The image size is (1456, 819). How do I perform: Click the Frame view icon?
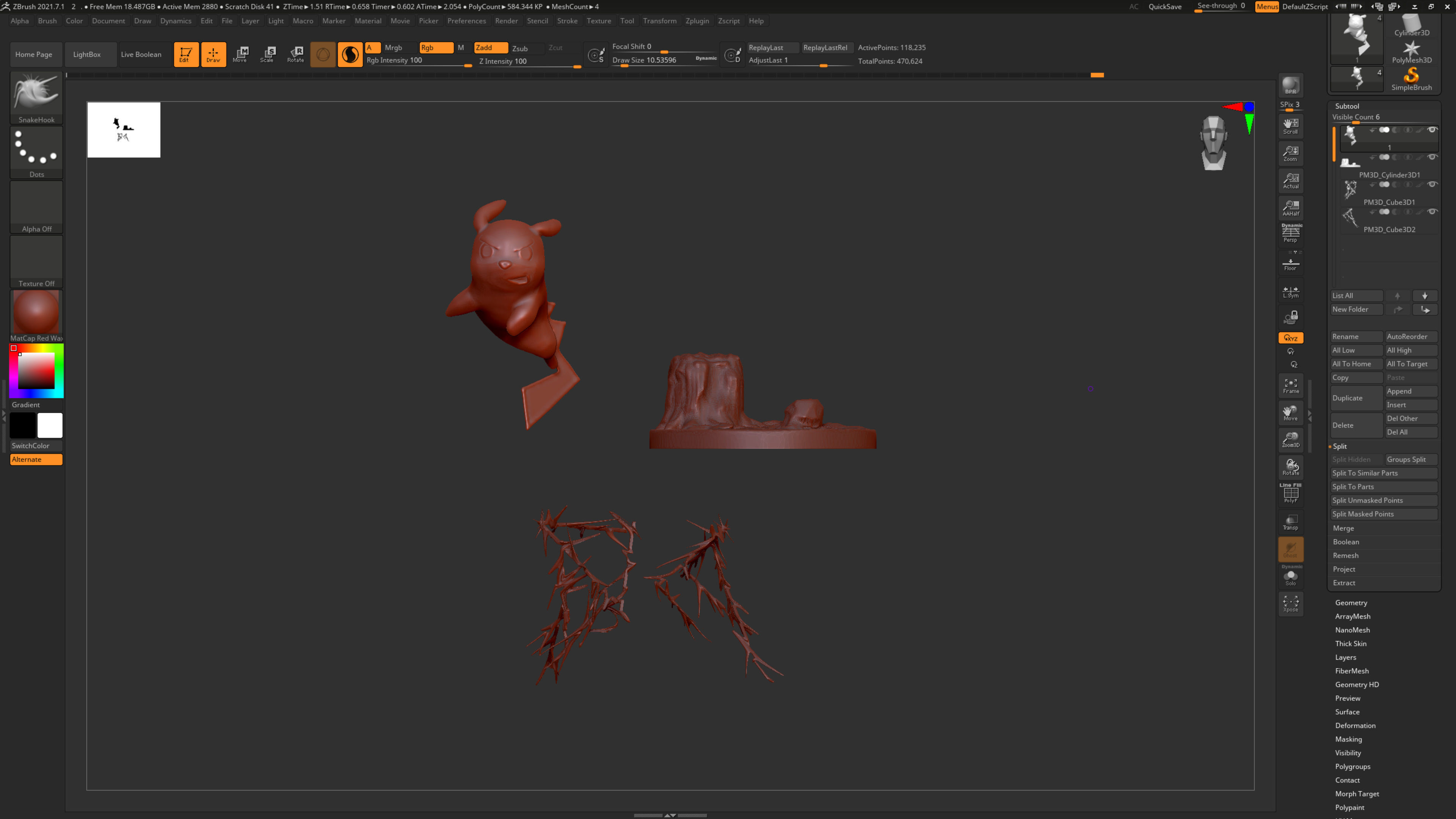tap(1290, 386)
